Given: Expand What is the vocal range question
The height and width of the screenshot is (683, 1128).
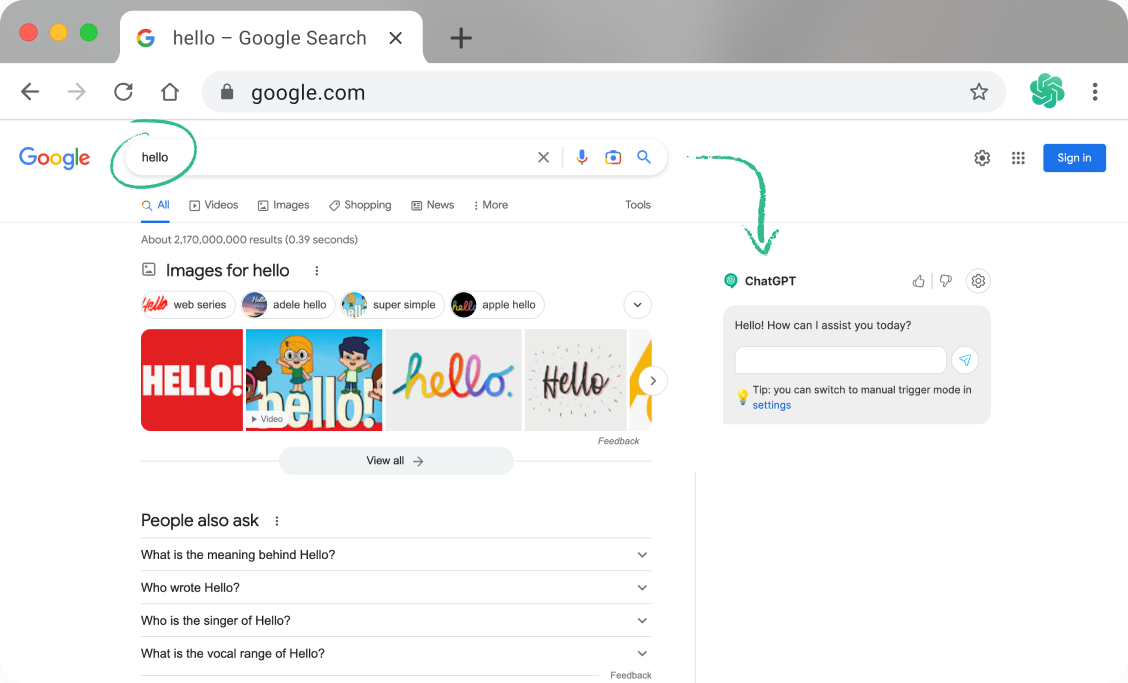Looking at the screenshot, I should point(396,653).
